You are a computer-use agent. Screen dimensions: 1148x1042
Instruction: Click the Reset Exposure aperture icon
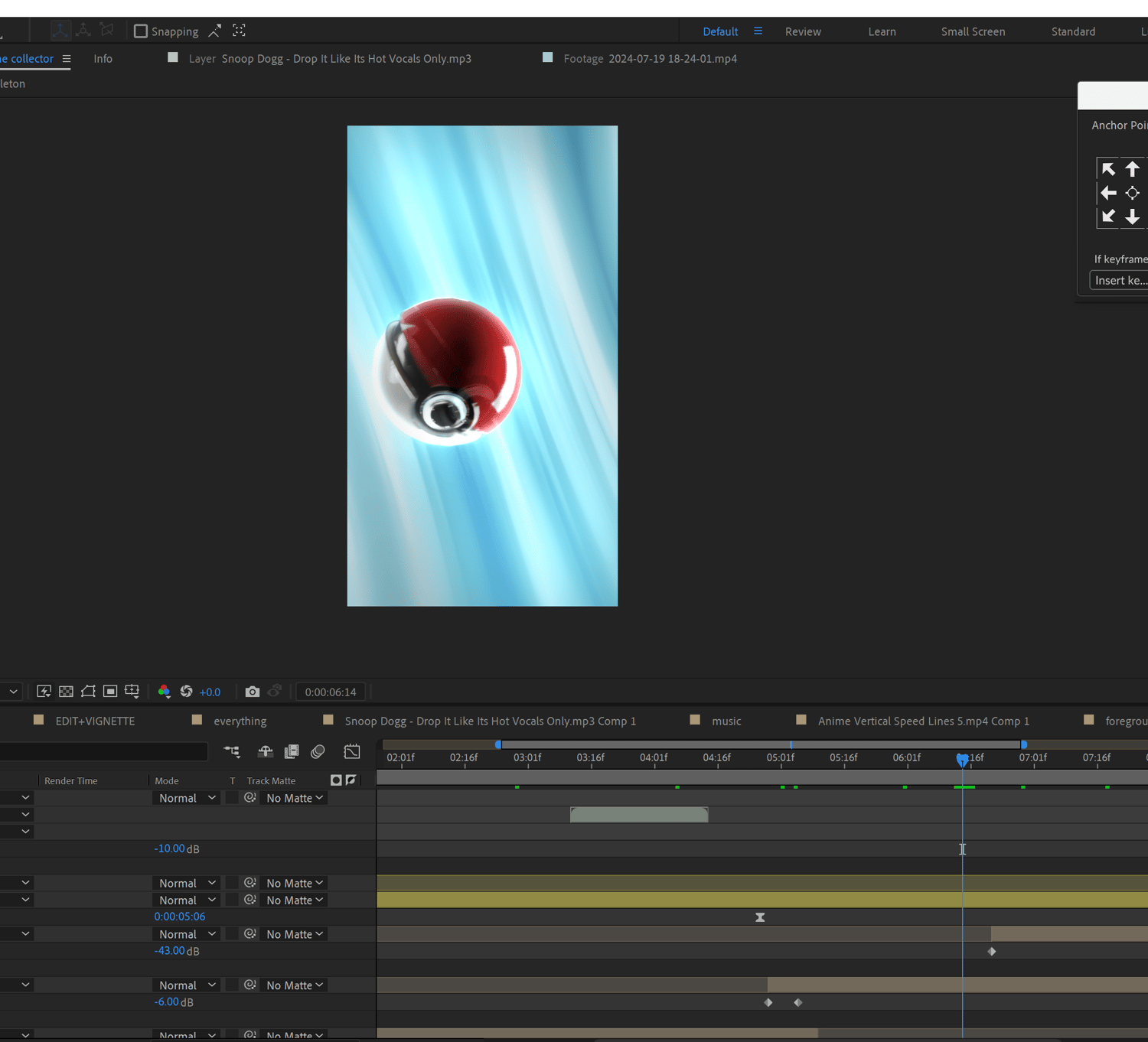click(186, 692)
